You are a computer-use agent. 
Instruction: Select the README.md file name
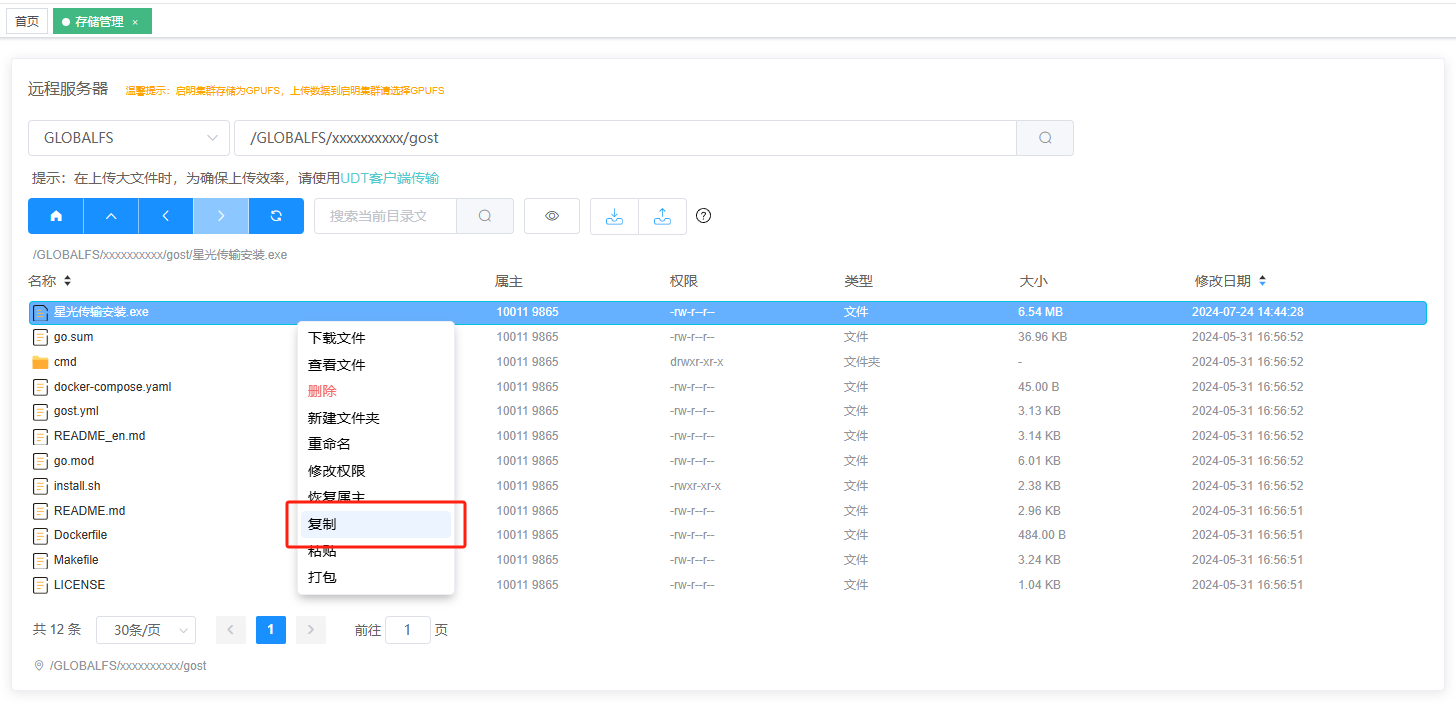pyautogui.click(x=89, y=511)
